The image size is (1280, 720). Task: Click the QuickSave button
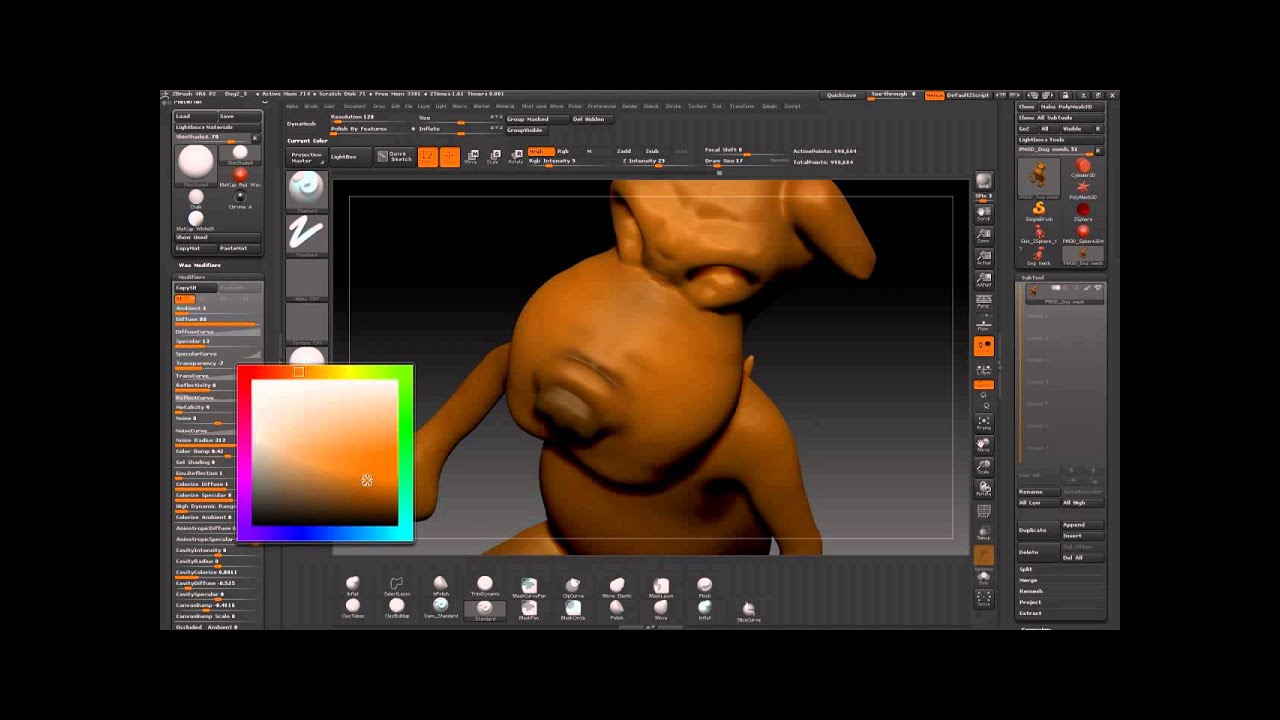841,95
